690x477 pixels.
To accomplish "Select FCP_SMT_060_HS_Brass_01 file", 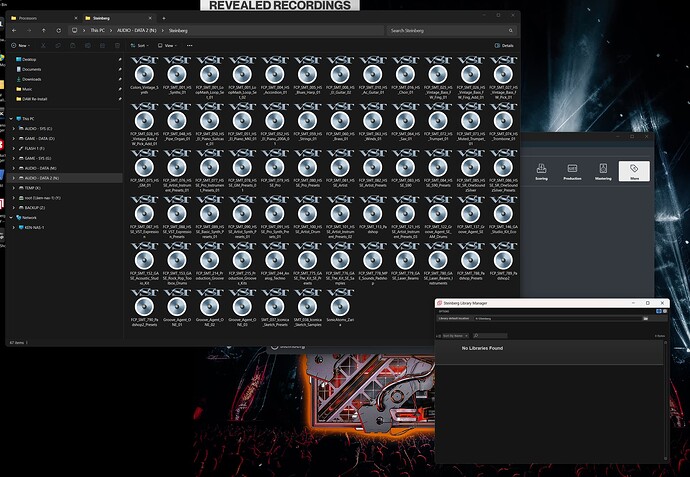I will [340, 121].
